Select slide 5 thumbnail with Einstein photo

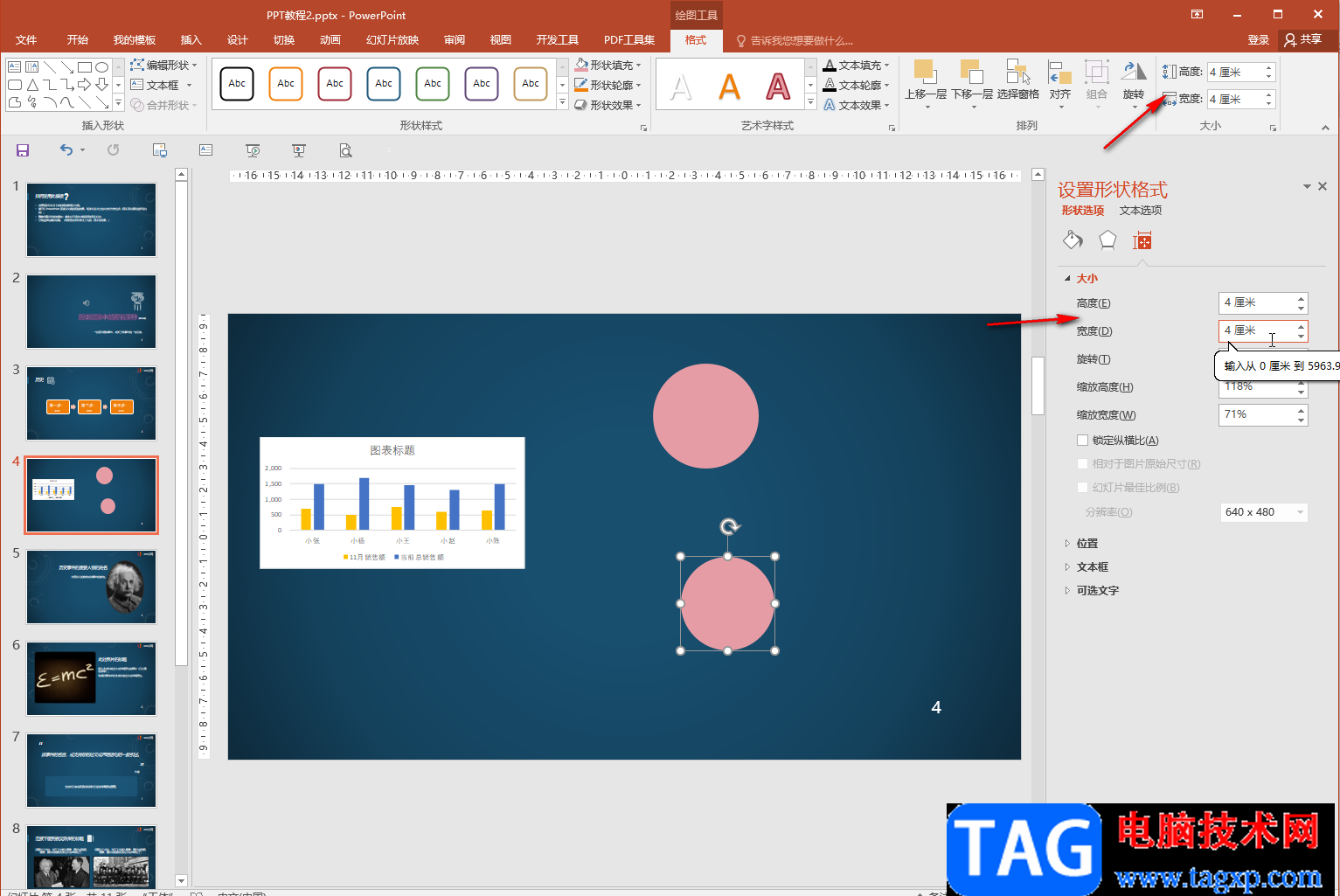coord(92,587)
